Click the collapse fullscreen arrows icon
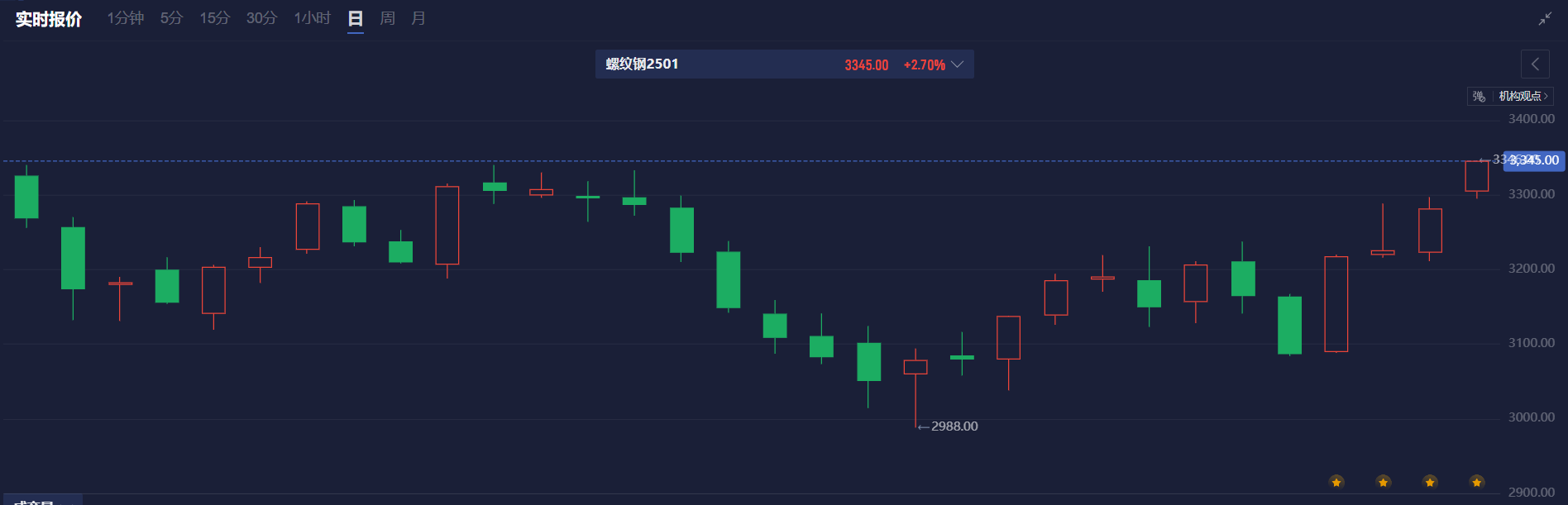 (1544, 18)
